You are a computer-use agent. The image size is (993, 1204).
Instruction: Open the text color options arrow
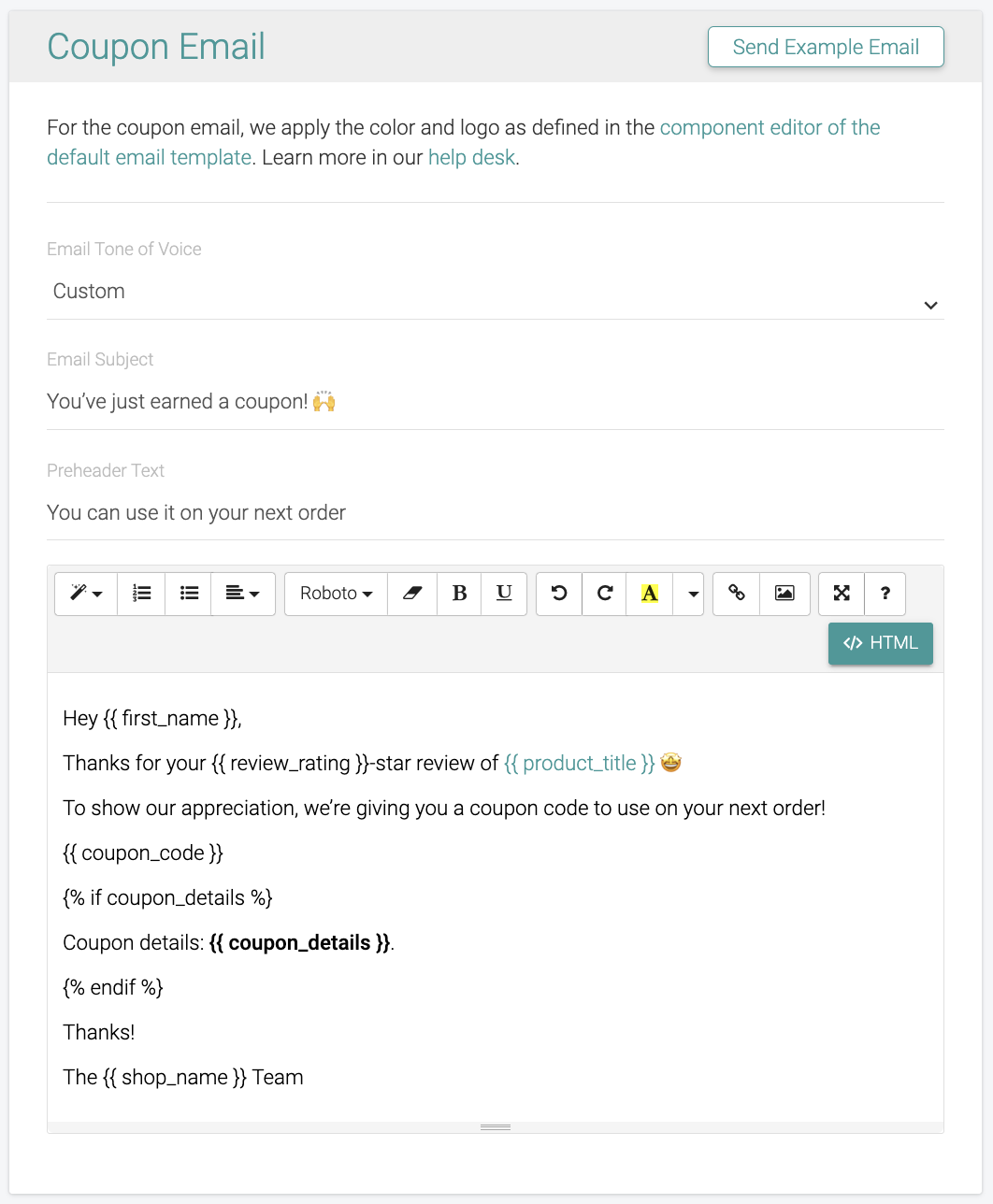pos(693,594)
